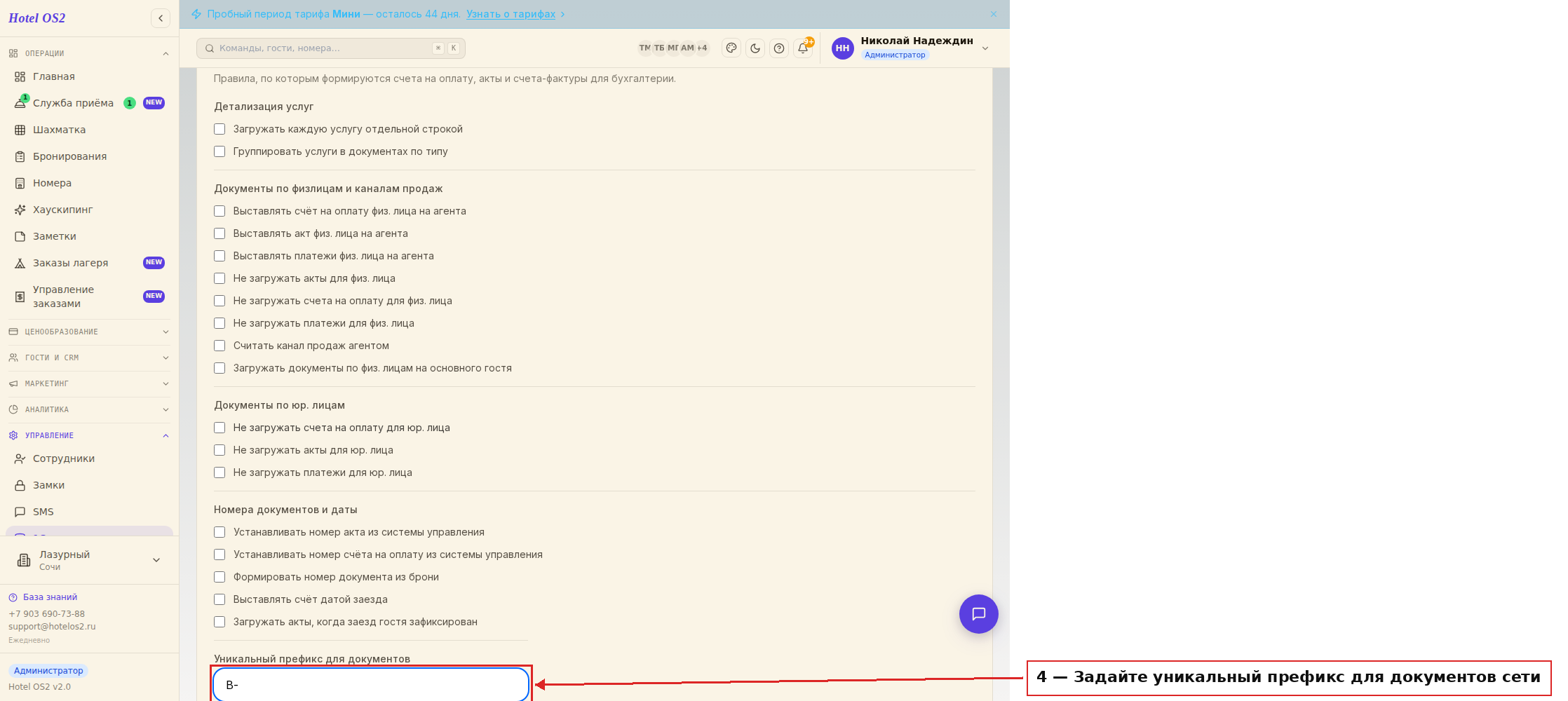
Task: Check Считать канал продаж агентом
Action: [219, 346]
